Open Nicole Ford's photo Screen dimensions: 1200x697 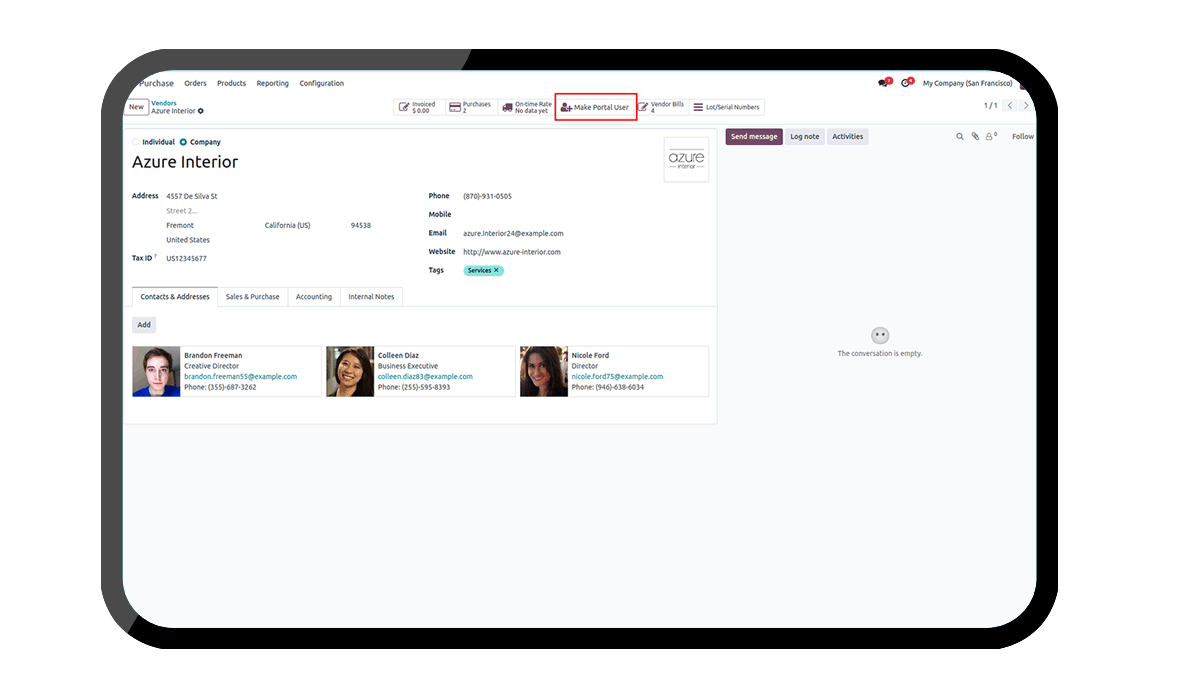point(544,371)
